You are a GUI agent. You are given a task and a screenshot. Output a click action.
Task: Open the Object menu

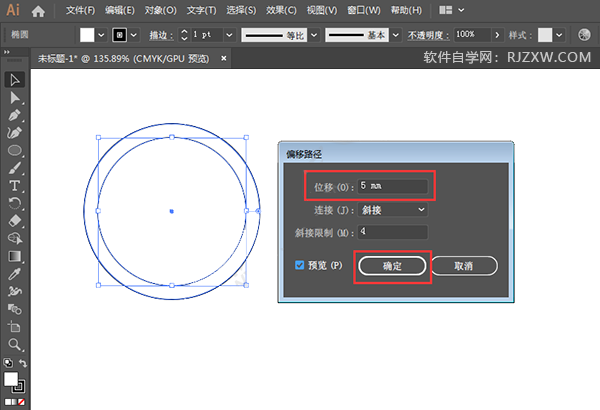(160, 10)
